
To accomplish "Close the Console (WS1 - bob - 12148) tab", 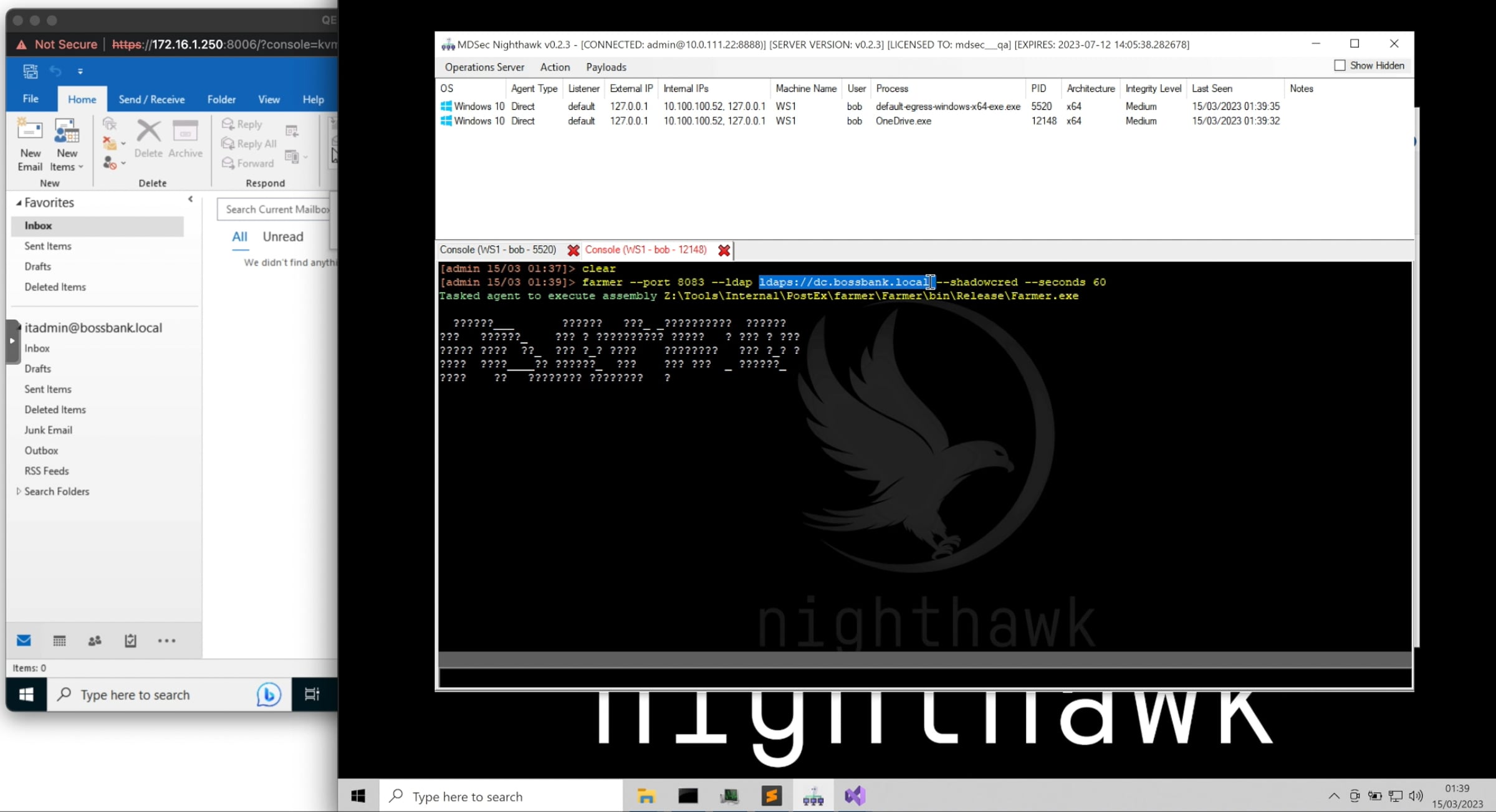I will (x=724, y=251).
